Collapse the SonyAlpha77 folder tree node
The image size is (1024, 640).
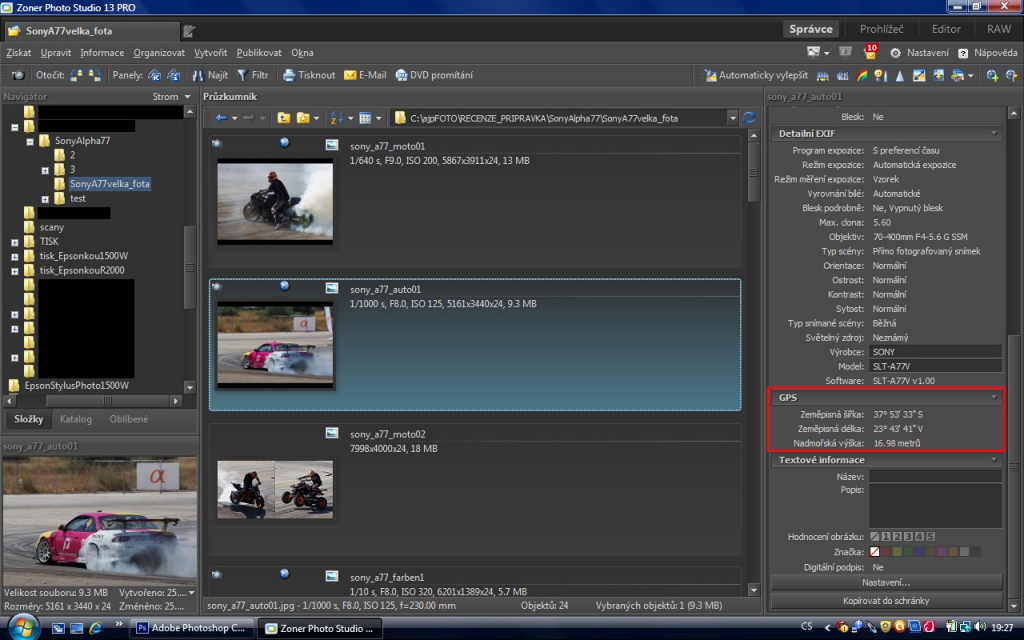coord(30,141)
